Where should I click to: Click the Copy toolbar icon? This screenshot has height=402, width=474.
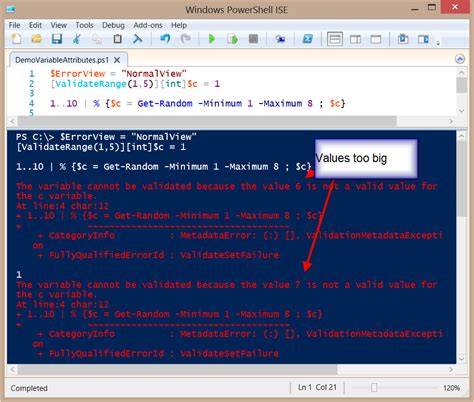(x=97, y=39)
